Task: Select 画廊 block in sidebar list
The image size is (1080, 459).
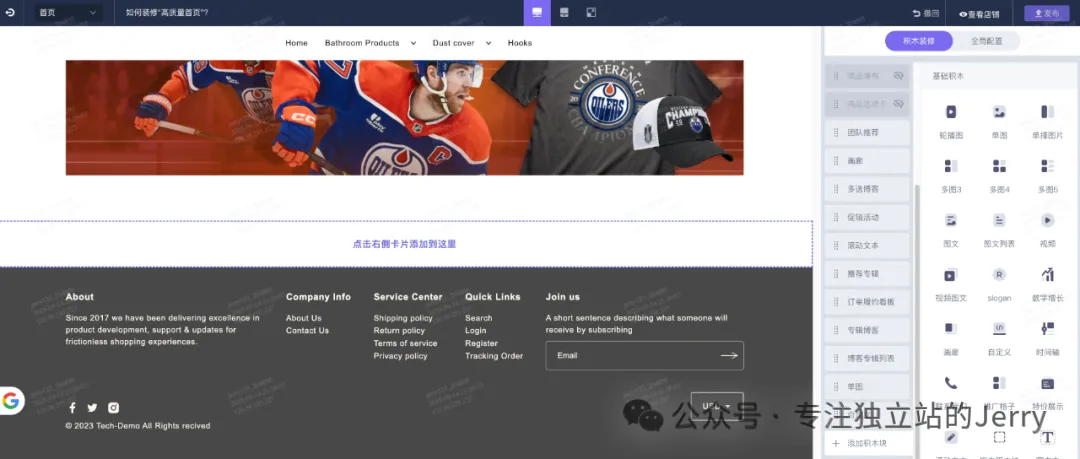Action: click(x=867, y=161)
